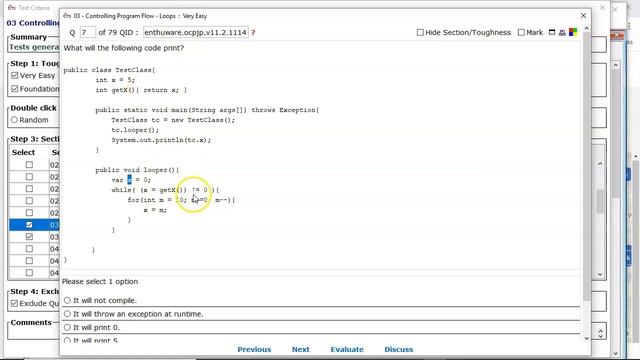This screenshot has width=640, height=360.
Task: Click scroll-down arrow of section table scrollbar
Action: (x=600, y=274)
